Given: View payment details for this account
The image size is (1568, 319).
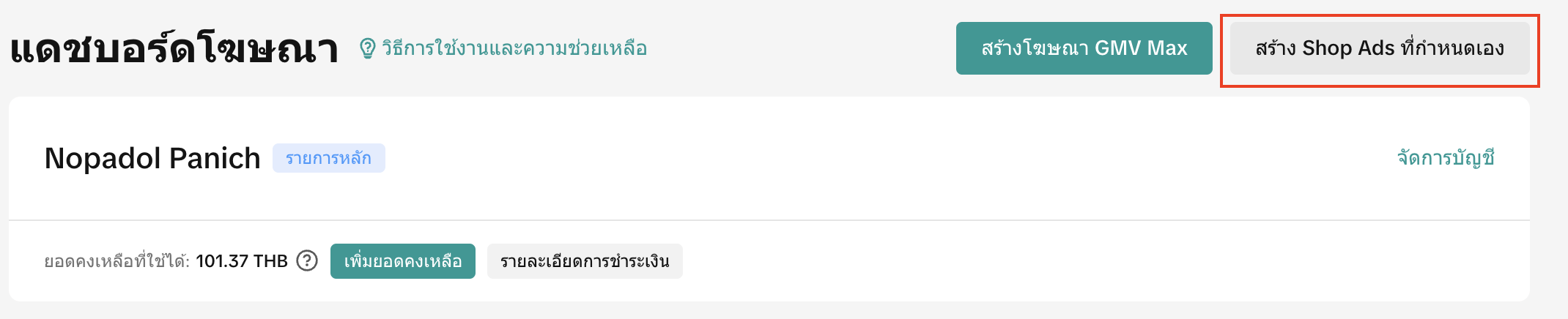Looking at the screenshot, I should point(585,261).
